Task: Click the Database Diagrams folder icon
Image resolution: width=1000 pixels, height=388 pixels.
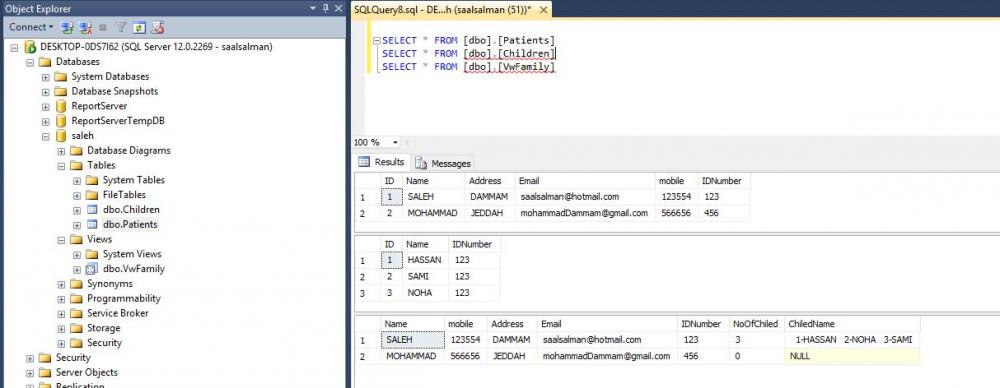Action: (77, 151)
